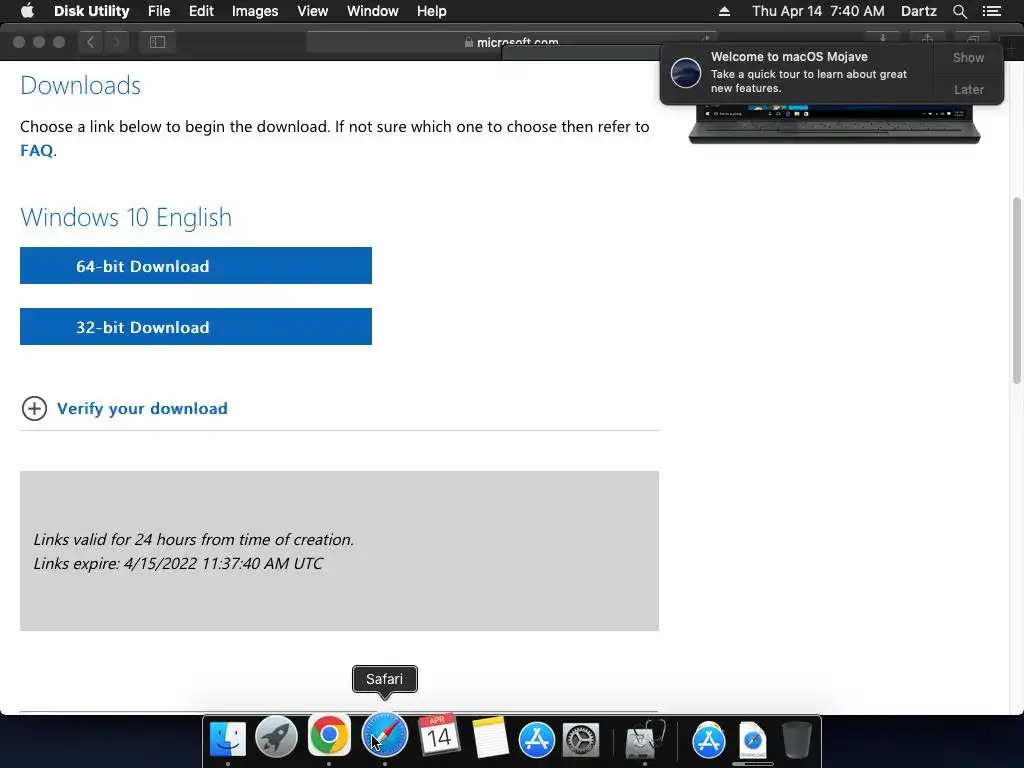1024x768 pixels.
Task: Open Calendar showing Apr 14 in dock
Action: coord(438,735)
